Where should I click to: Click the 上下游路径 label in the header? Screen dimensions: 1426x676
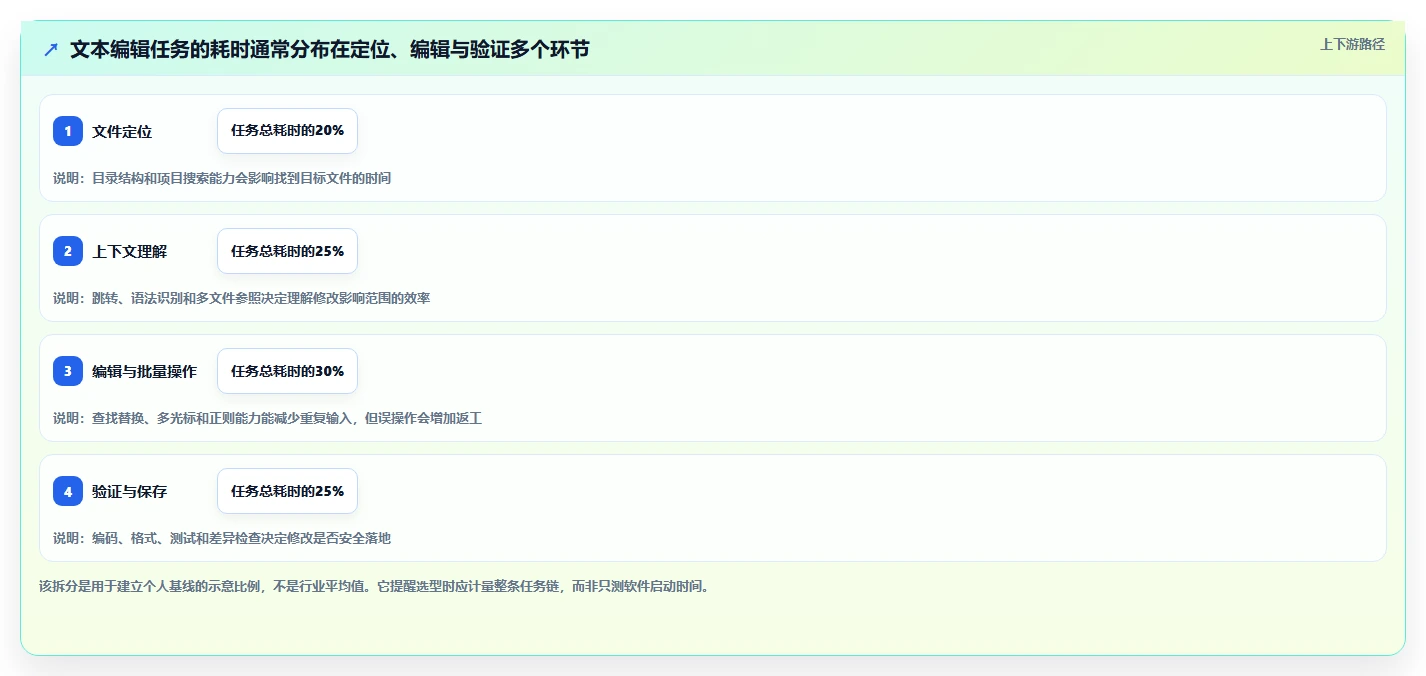click(1352, 44)
